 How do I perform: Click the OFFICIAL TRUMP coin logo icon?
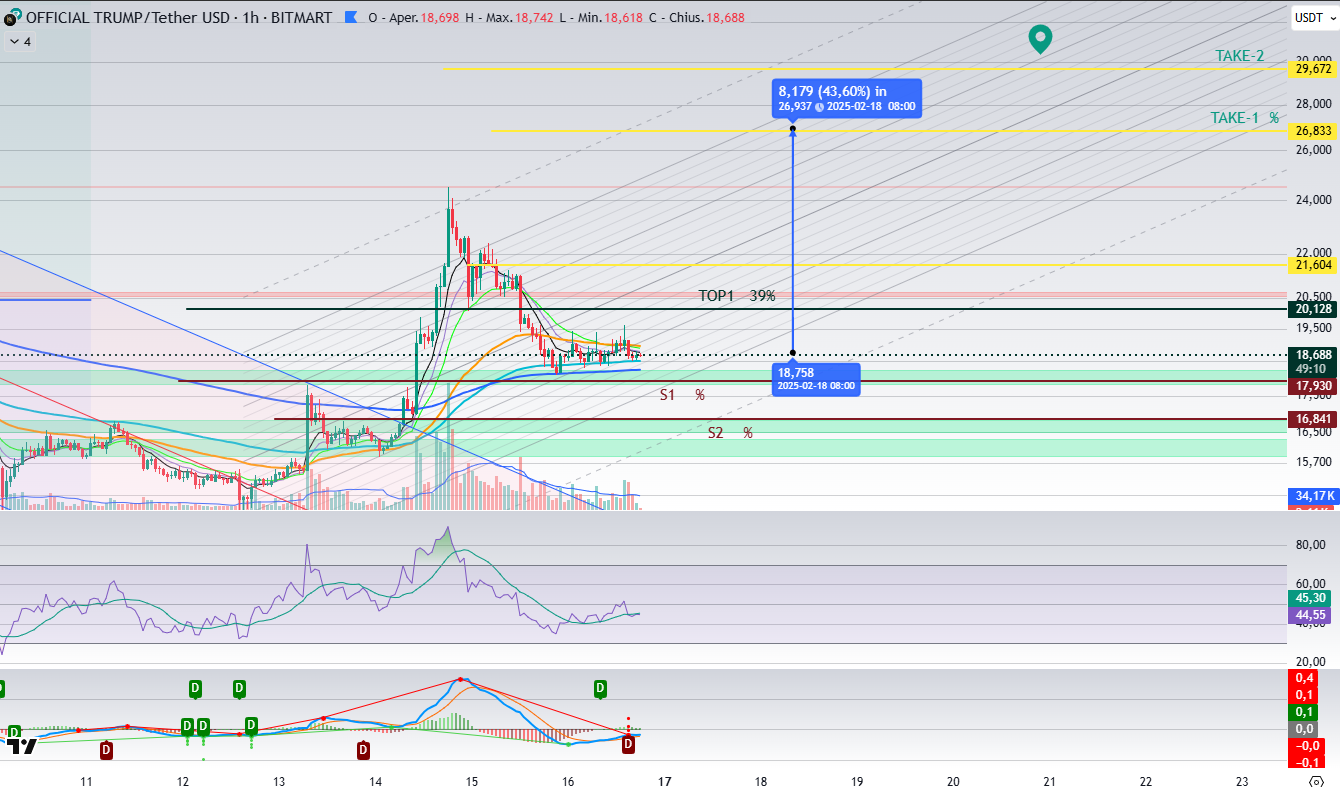(x=12, y=18)
